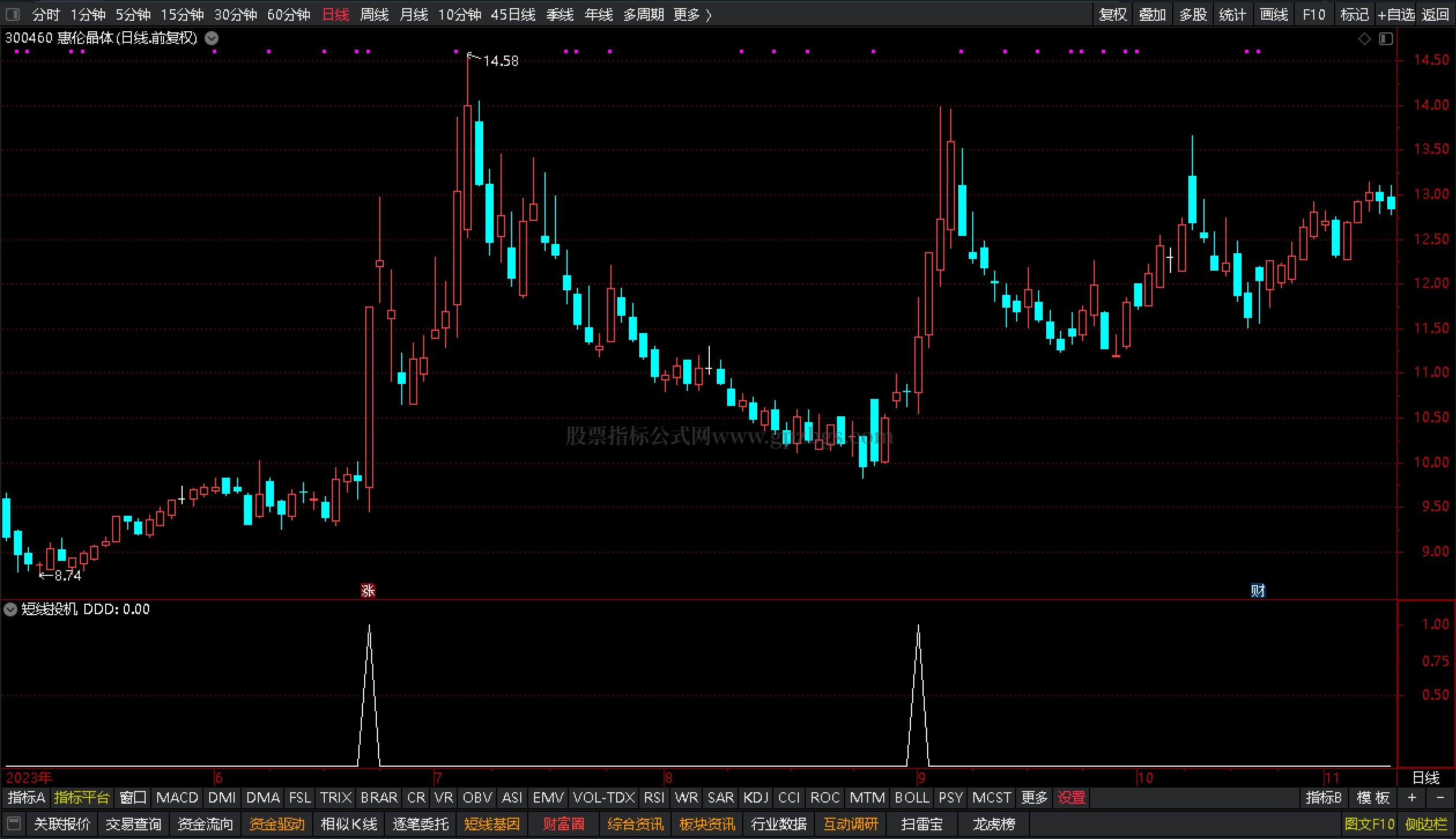Click the 图文F10 link
This screenshot has width=1456, height=839.
pyautogui.click(x=1369, y=824)
